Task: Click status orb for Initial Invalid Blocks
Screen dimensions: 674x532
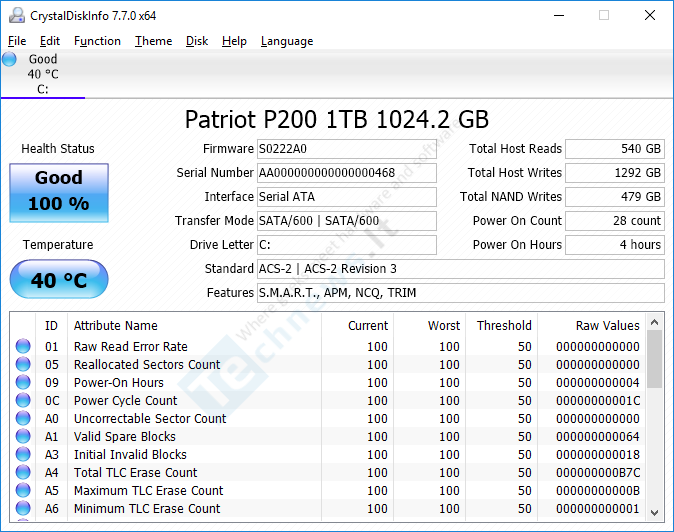Action: click(23, 454)
